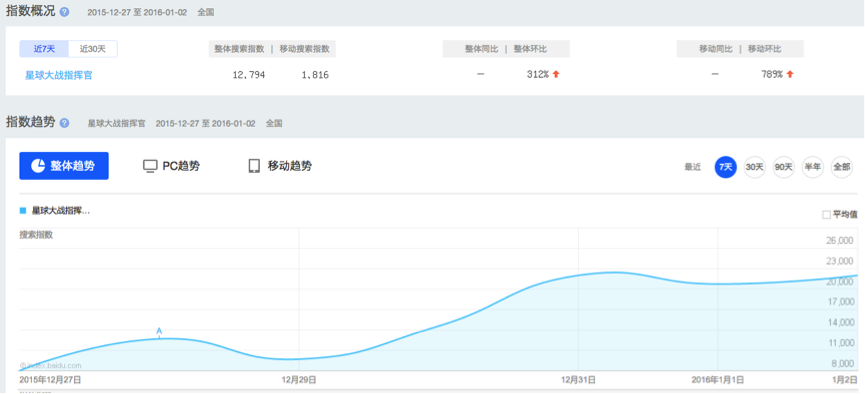The image size is (865, 394).
Task: Select the 7天 range option
Action: point(725,167)
